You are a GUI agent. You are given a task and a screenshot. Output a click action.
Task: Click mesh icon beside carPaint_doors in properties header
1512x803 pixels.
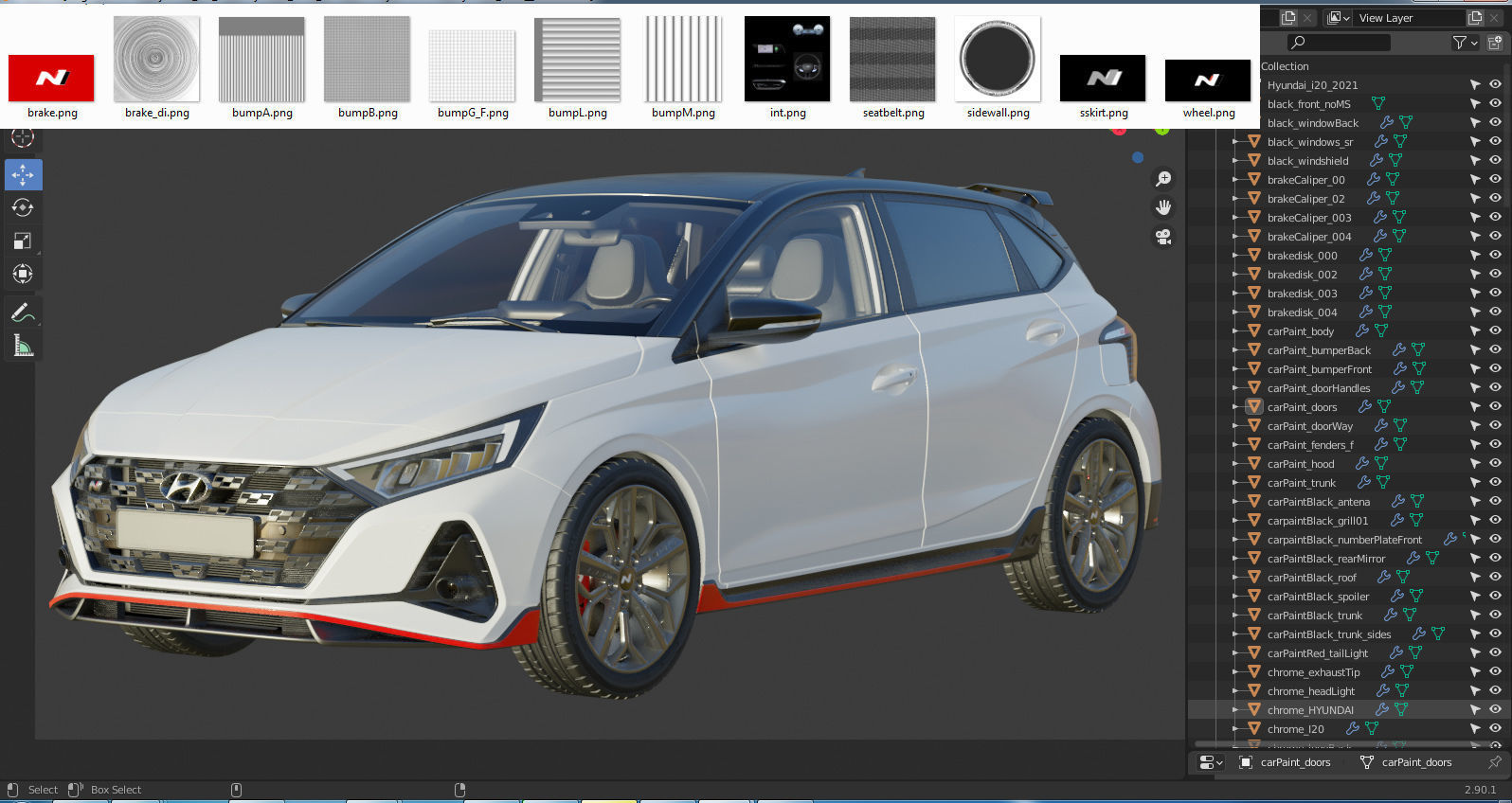[x=1366, y=762]
